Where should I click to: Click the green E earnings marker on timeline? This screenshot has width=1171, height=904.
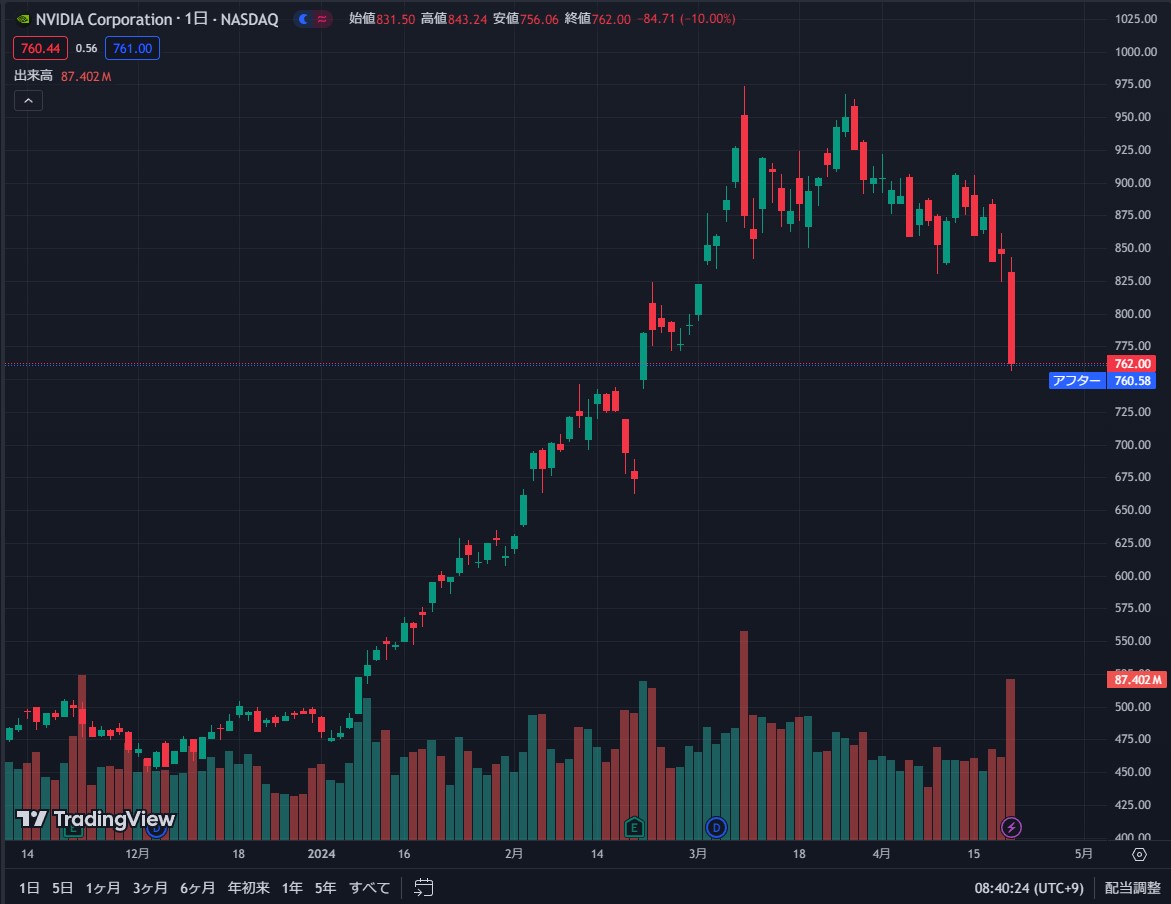coord(633,827)
